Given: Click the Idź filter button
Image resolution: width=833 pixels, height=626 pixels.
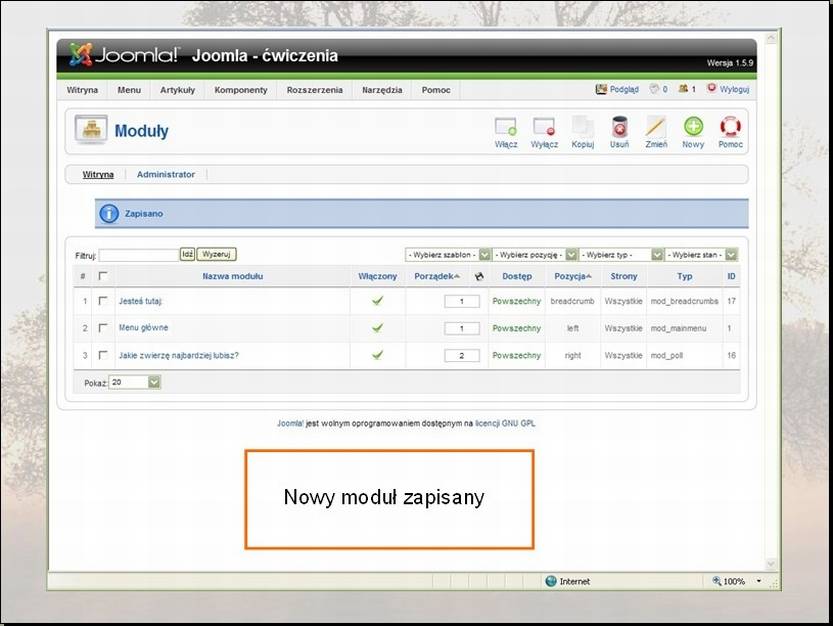Looking at the screenshot, I should pyautogui.click(x=188, y=255).
